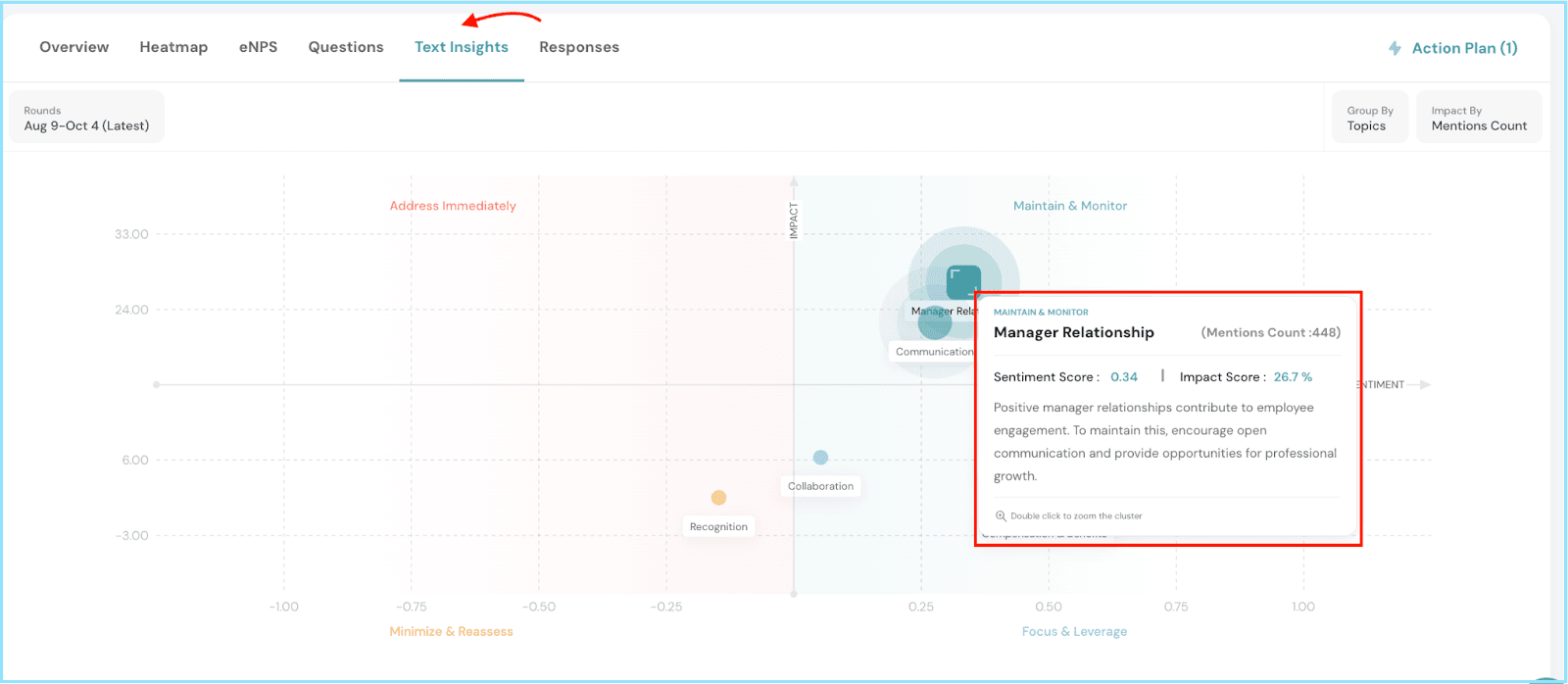Open the Heatmap tab

173,47
